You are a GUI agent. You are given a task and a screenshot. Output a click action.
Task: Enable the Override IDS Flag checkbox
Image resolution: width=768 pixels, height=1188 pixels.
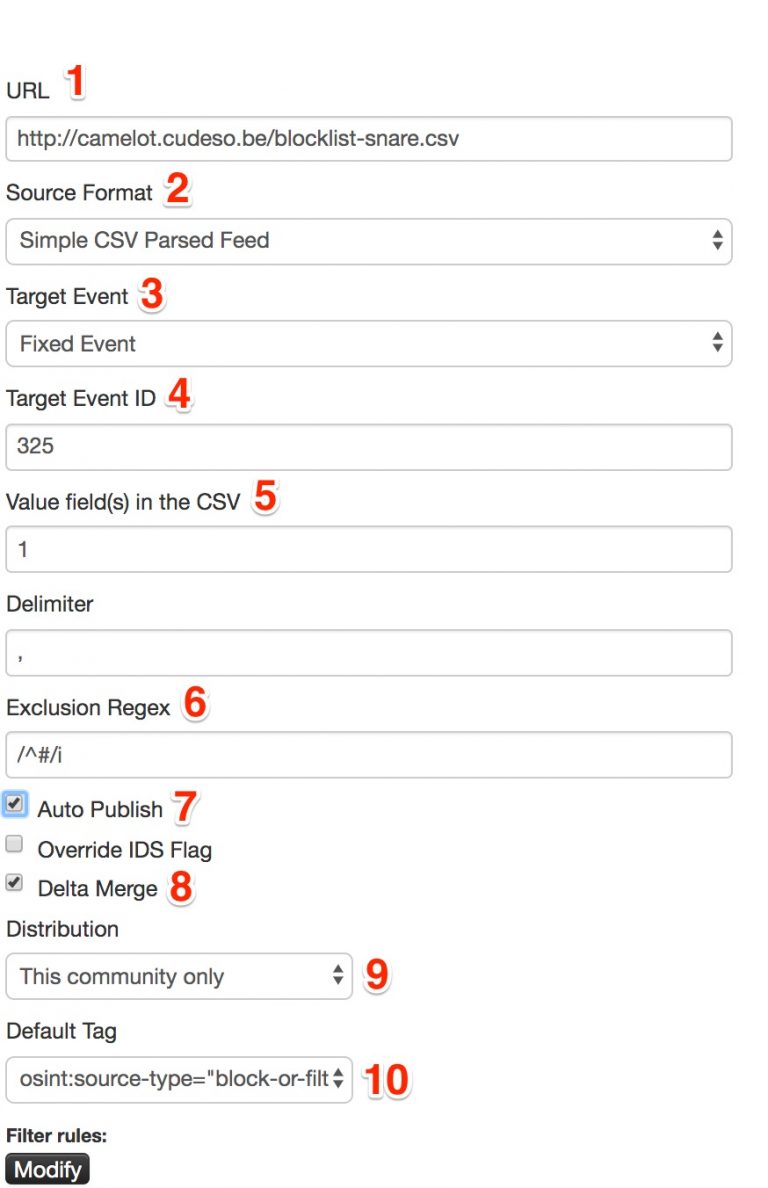[14, 844]
